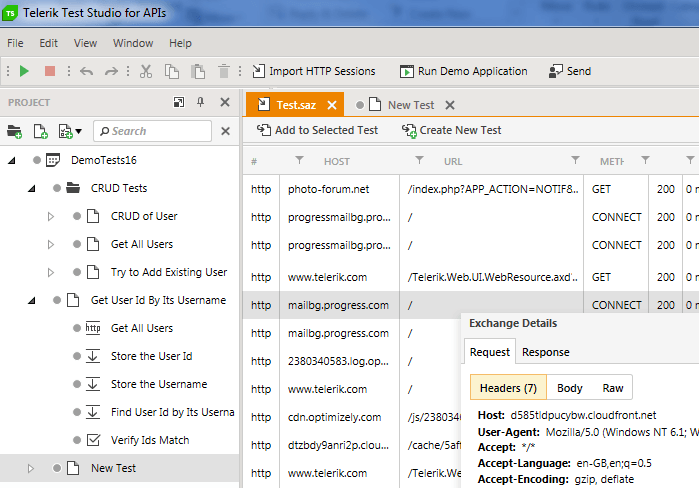This screenshot has width=699, height=488.
Task: Select the Raw view
Action: coord(613,388)
